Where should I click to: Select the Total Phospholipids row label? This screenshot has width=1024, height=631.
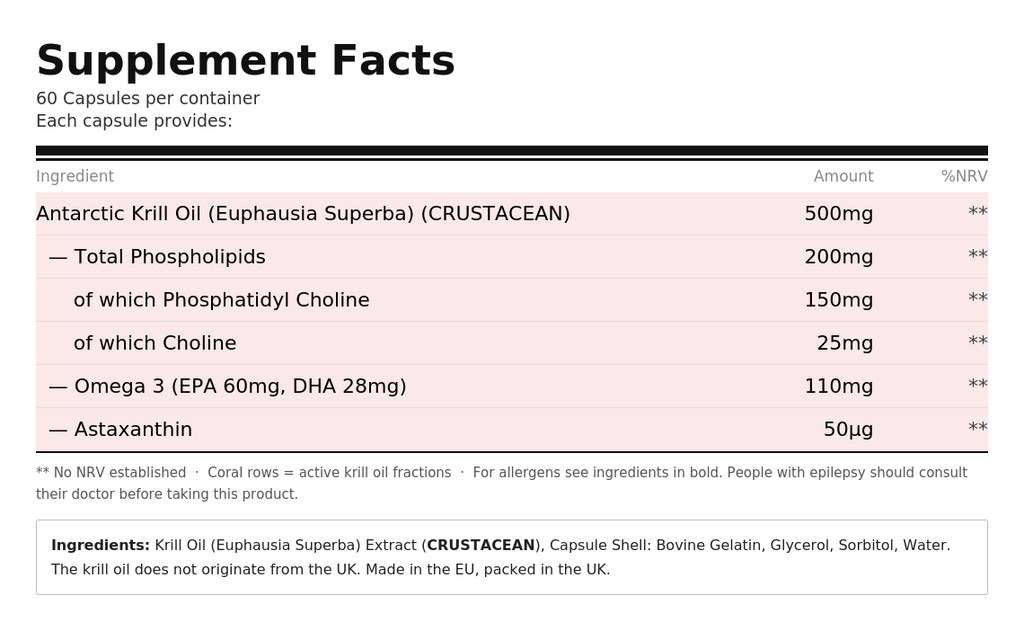tap(169, 257)
